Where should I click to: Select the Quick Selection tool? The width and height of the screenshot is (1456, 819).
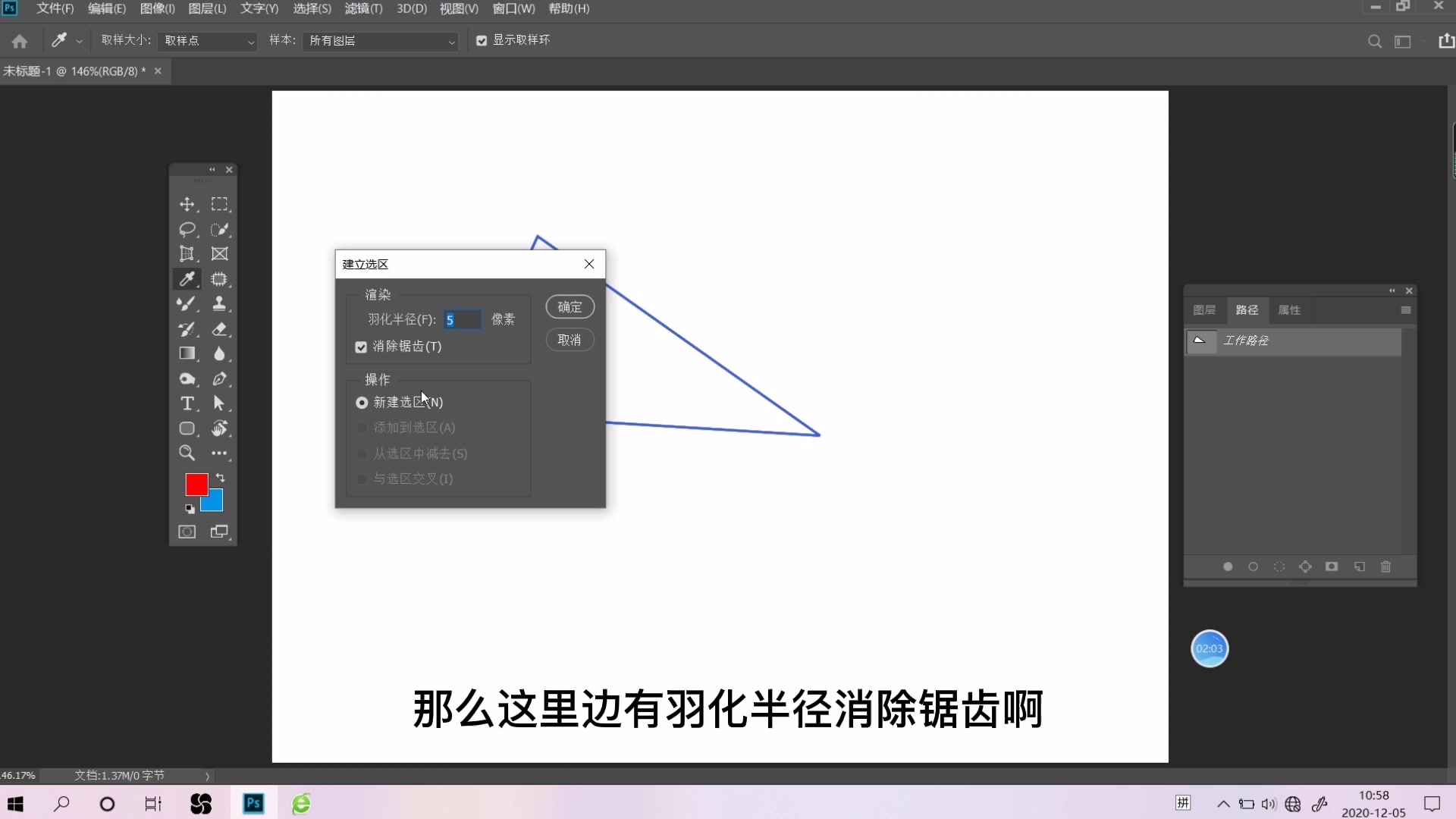click(219, 230)
